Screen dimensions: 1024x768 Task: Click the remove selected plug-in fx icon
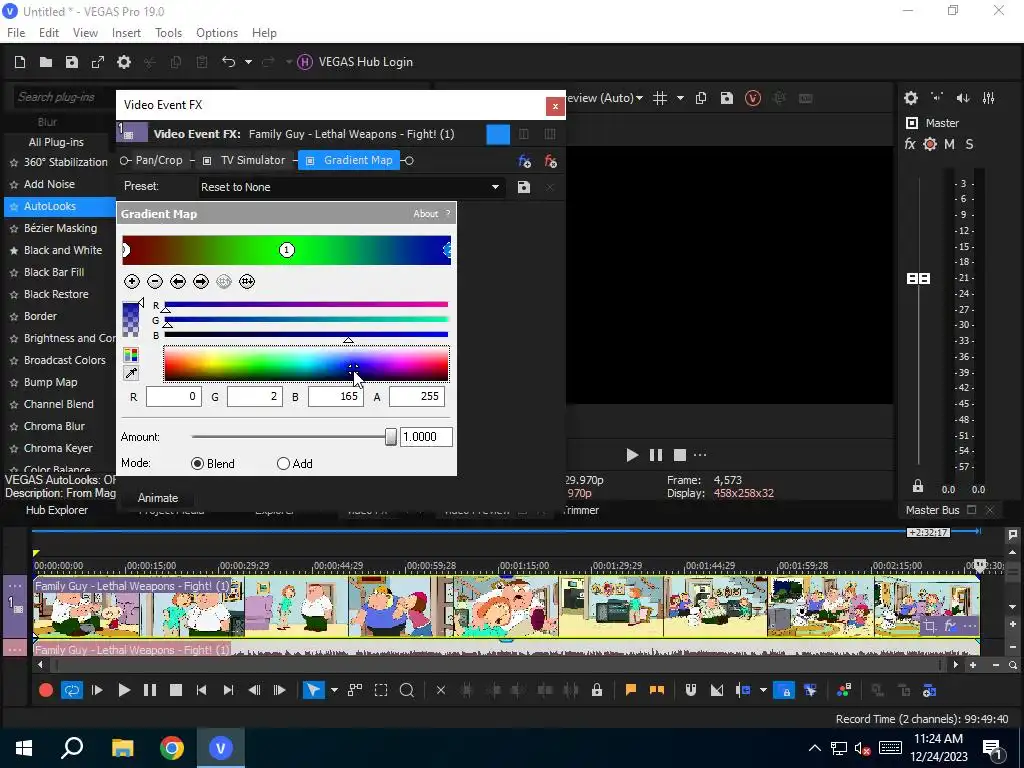pyautogui.click(x=551, y=161)
